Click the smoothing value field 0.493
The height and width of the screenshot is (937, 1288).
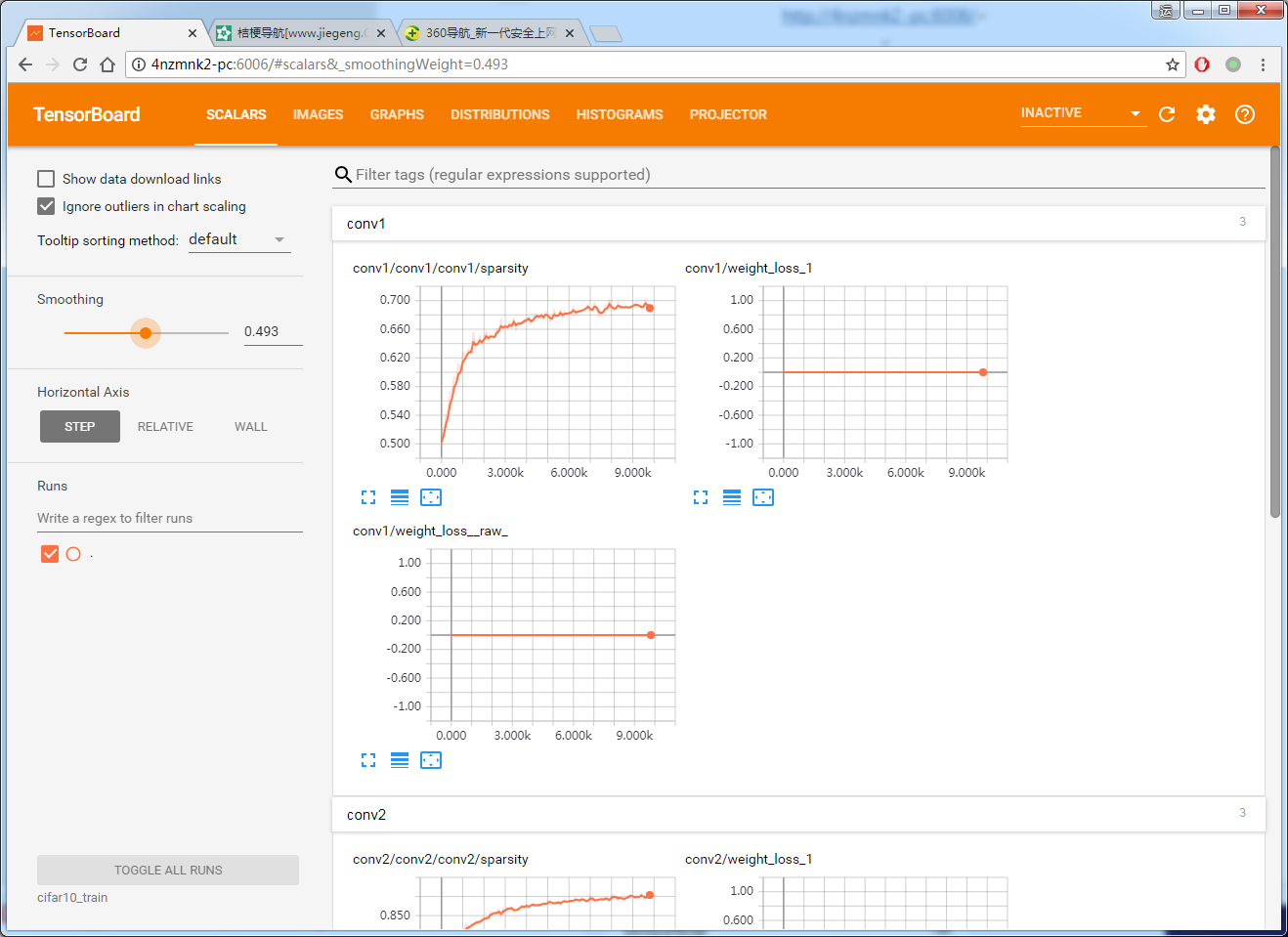point(273,332)
